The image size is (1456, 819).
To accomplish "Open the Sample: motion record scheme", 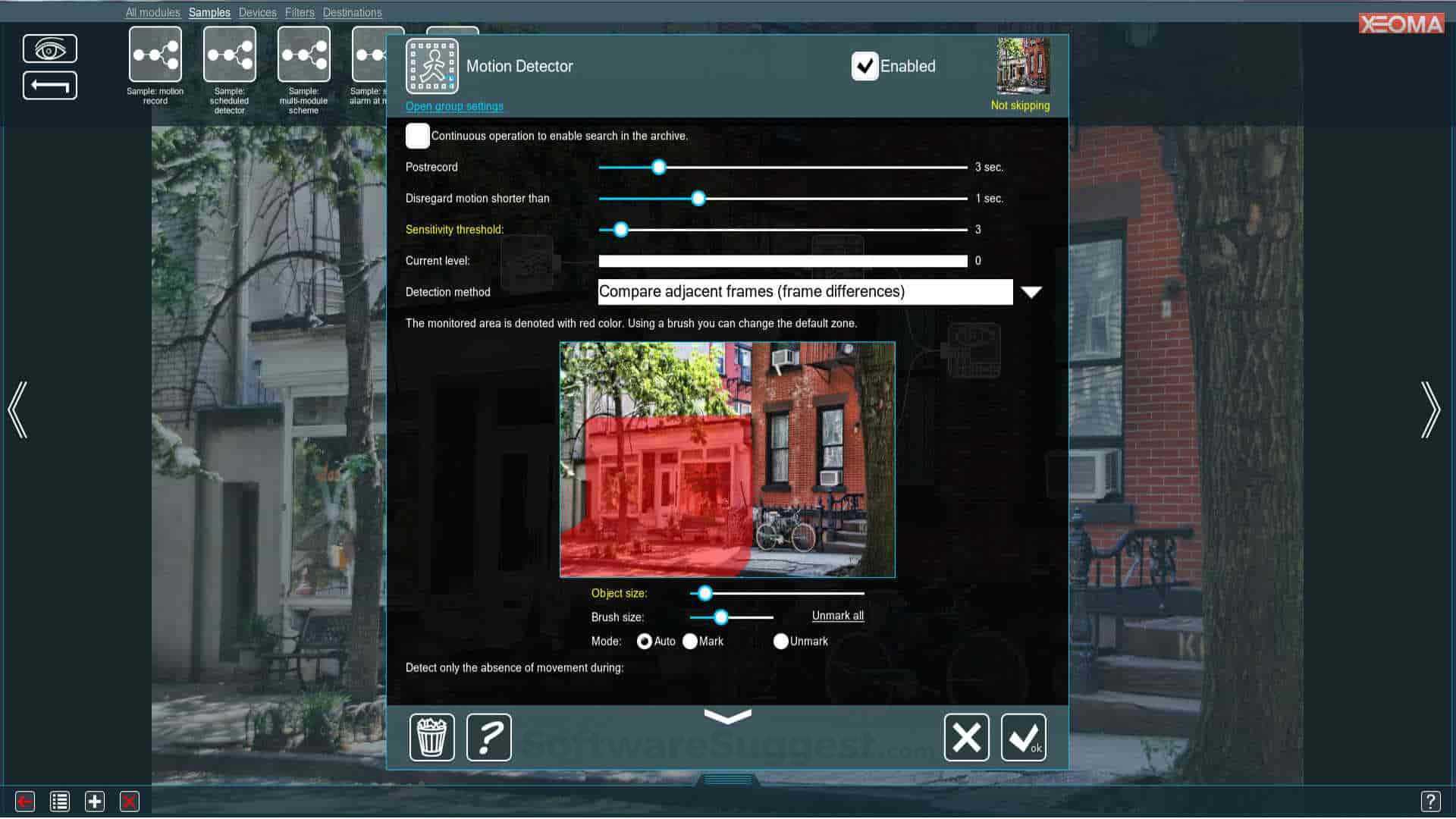I will coord(155,54).
